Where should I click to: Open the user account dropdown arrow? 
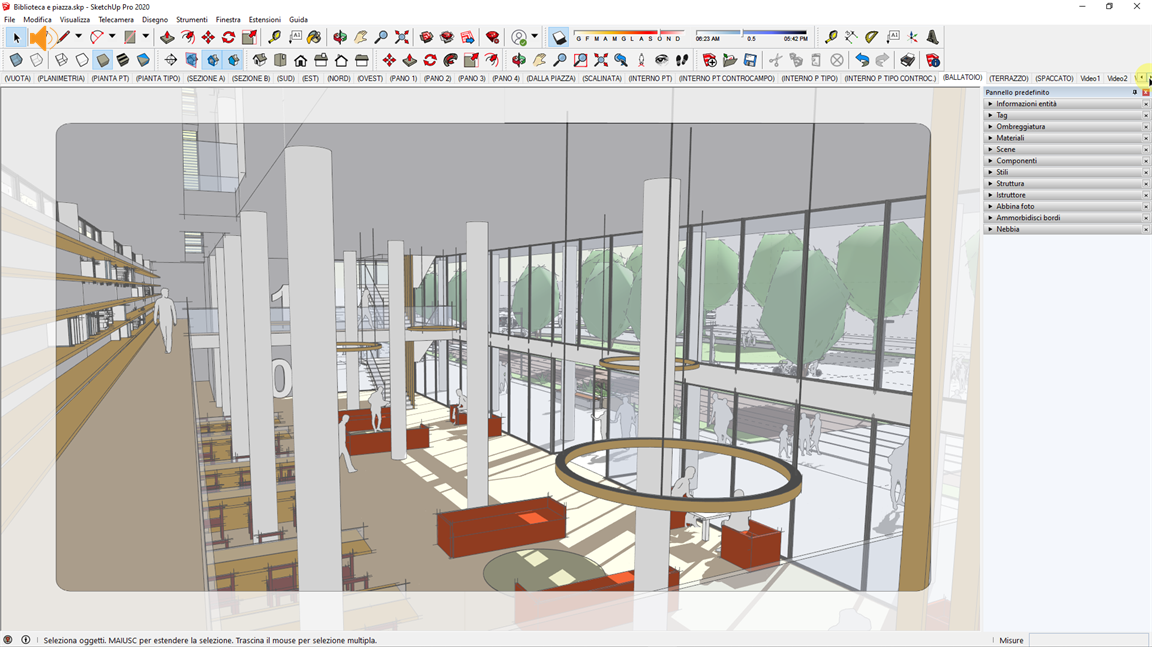pyautogui.click(x=535, y=37)
